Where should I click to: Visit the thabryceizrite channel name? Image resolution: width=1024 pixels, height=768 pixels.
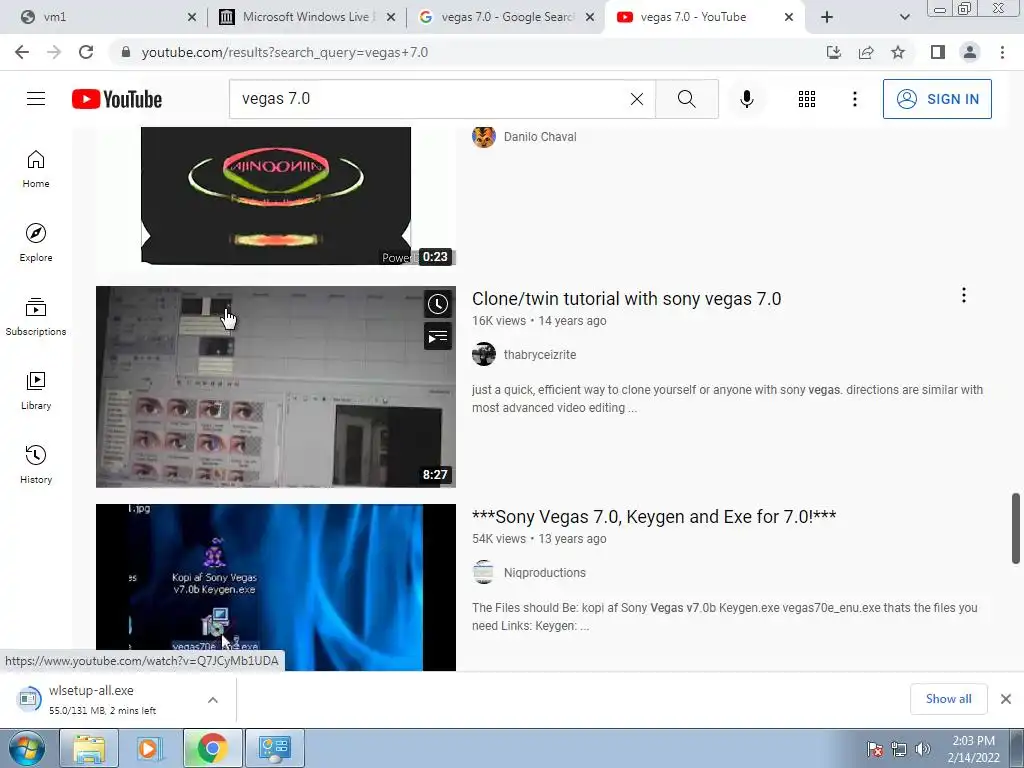(x=539, y=355)
